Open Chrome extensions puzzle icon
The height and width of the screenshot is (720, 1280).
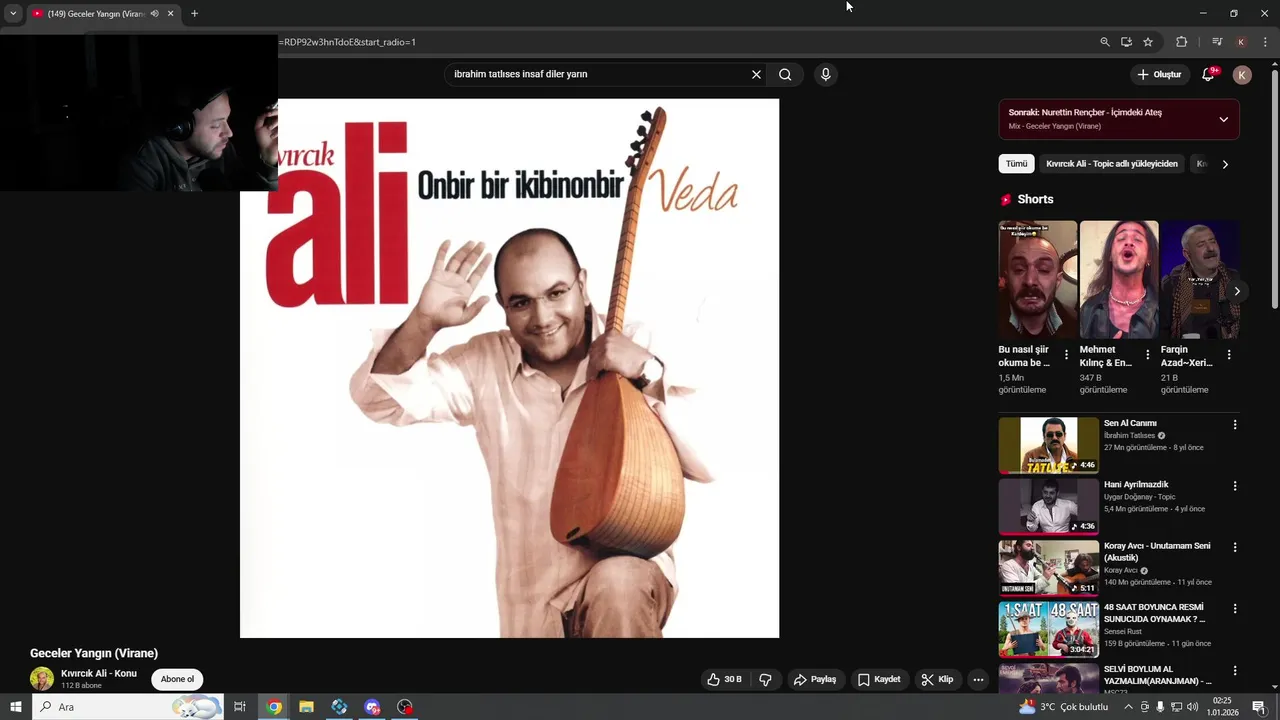click(1181, 42)
